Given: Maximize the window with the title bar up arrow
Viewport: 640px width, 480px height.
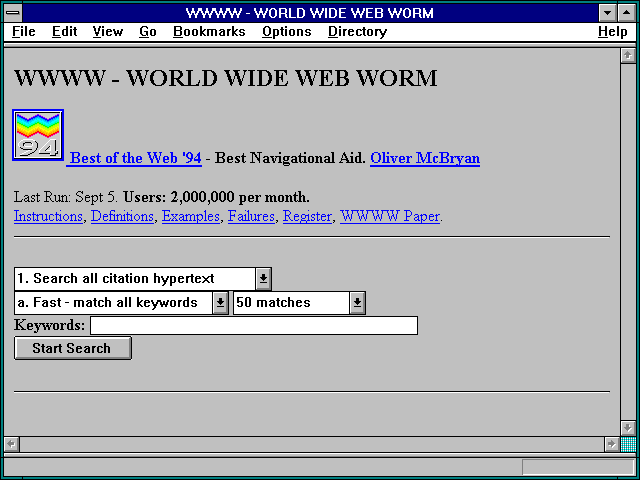Looking at the screenshot, I should [627, 13].
